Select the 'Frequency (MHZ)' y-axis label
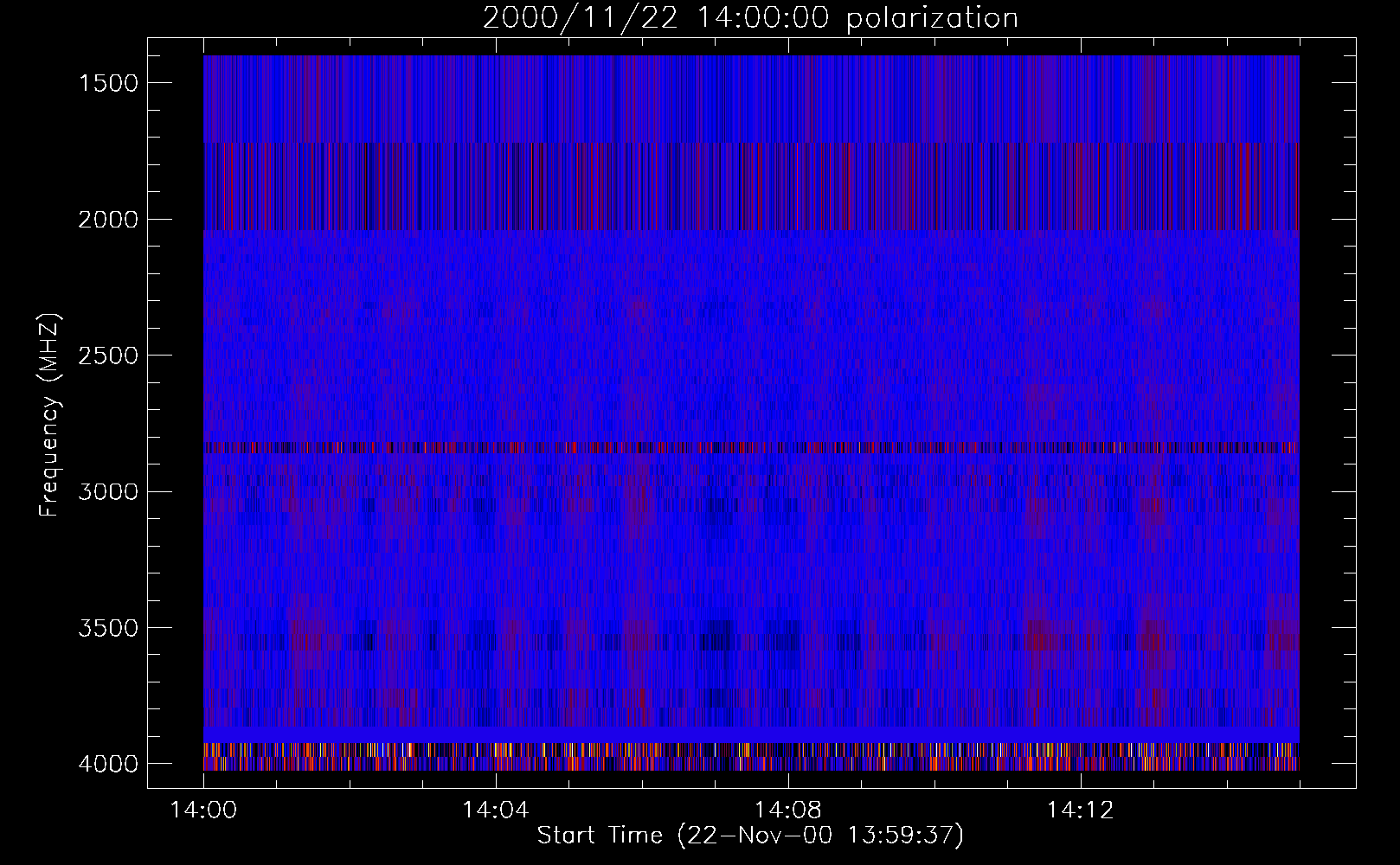Screen dimensions: 1400x865 click(49, 414)
